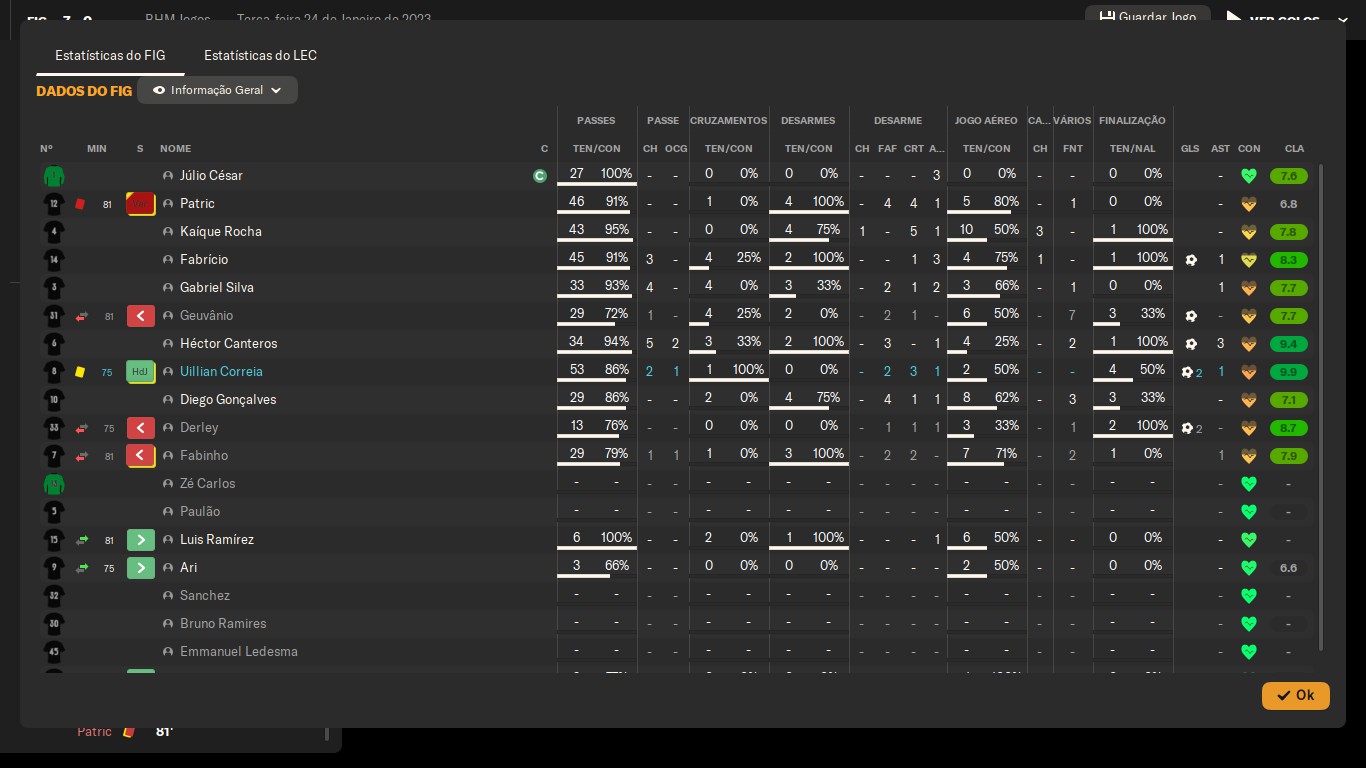Click Patric's orange condition heart

[1248, 204]
